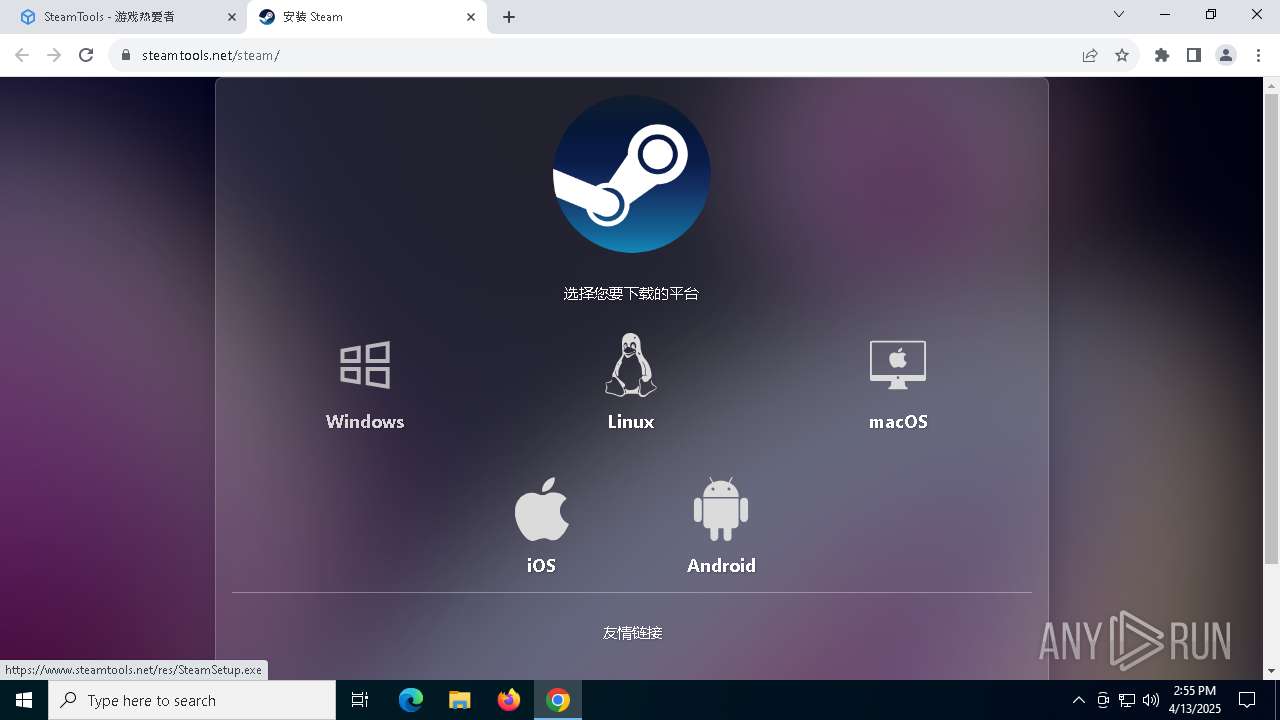This screenshot has height=720, width=1280.
Task: Open the volume tray icon
Action: click(x=1150, y=700)
